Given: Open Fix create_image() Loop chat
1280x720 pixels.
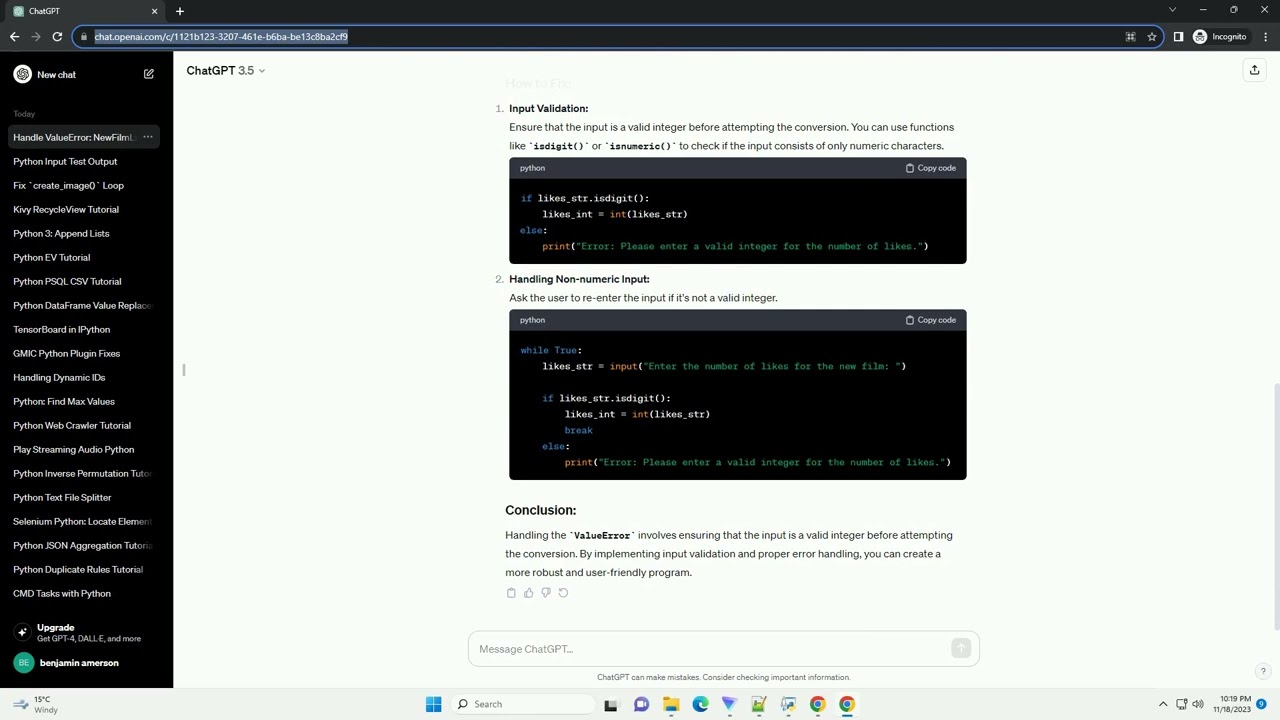Looking at the screenshot, I should tap(85, 185).
